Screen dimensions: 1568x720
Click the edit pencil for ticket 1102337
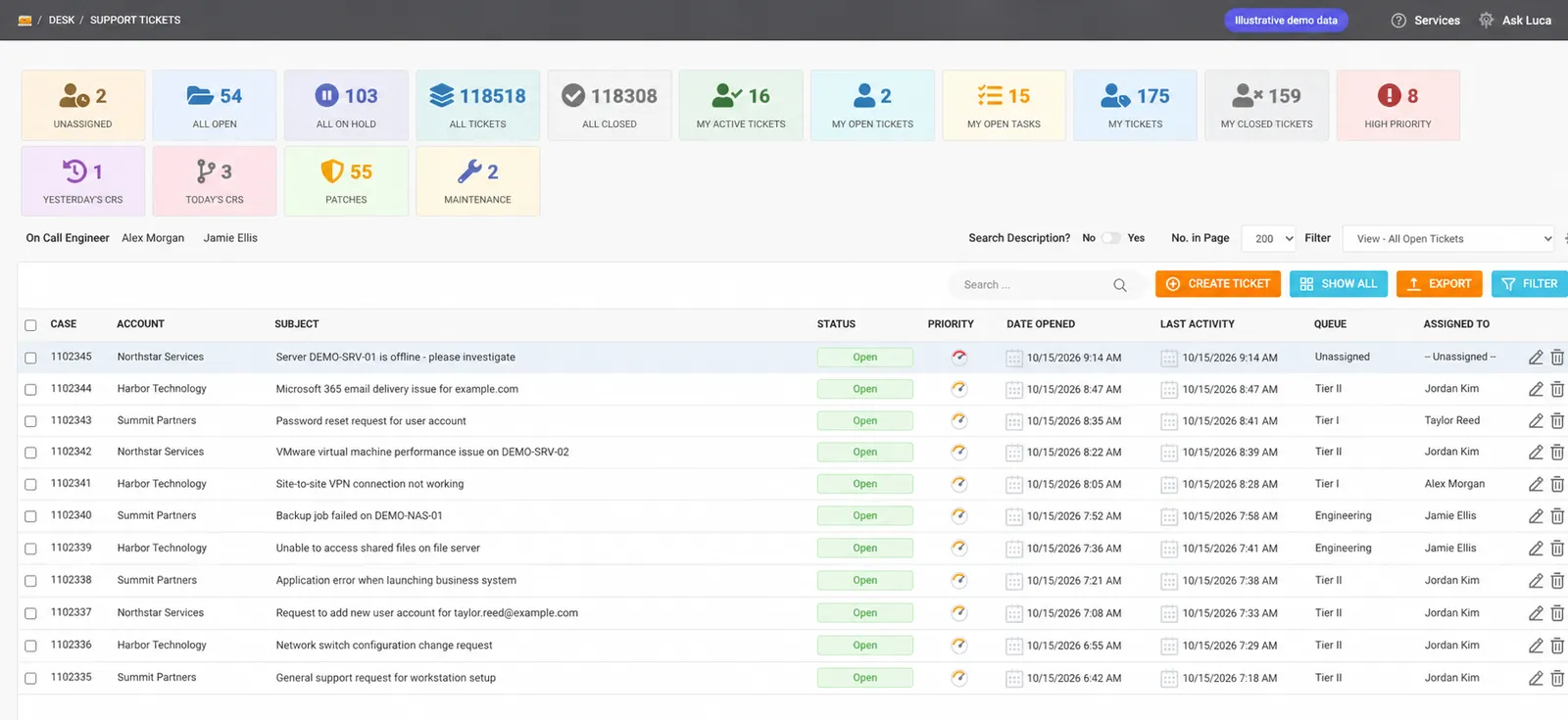click(1536, 613)
